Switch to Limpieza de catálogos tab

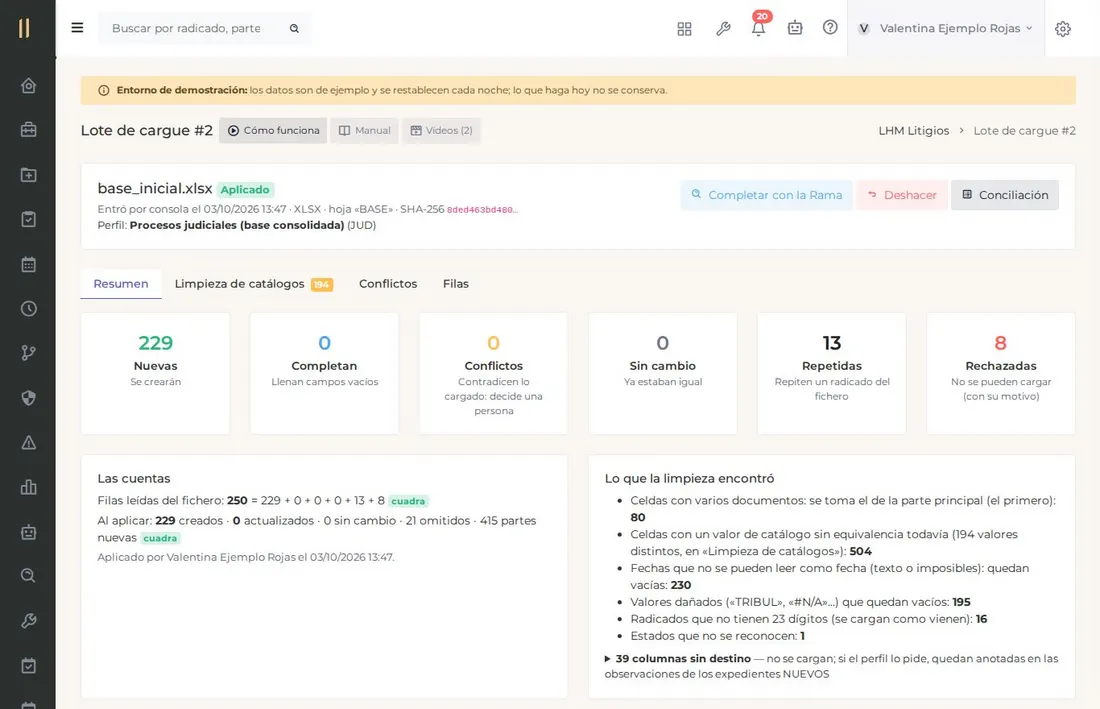point(253,283)
